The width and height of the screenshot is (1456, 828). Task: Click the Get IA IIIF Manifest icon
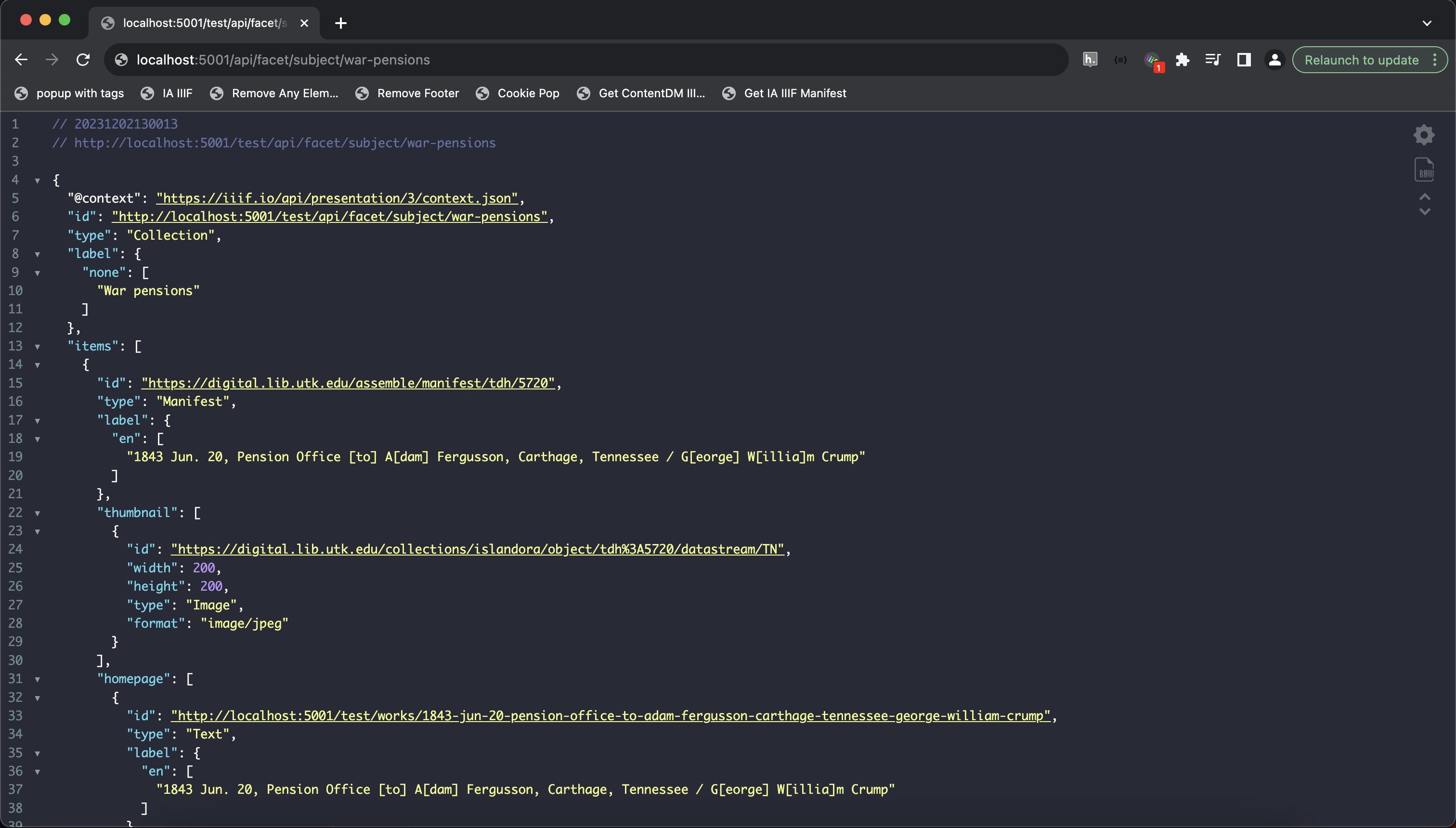729,92
